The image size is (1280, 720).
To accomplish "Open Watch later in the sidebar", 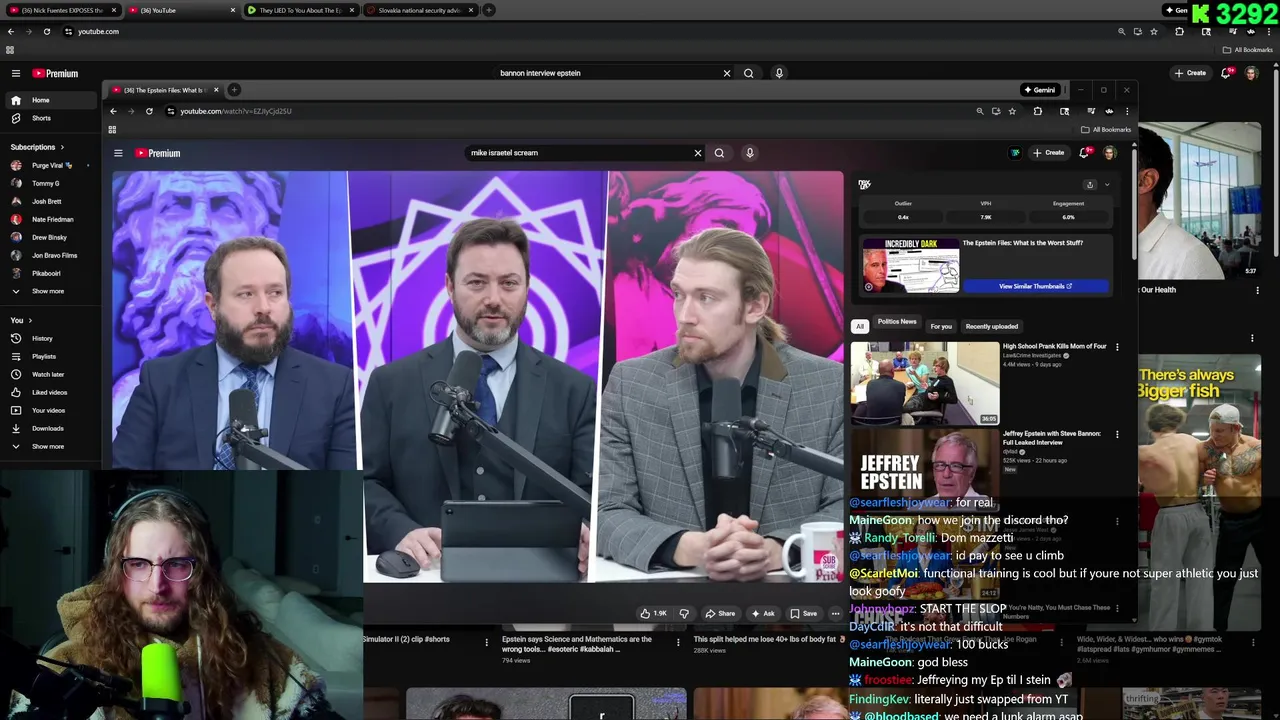I will [x=50, y=374].
